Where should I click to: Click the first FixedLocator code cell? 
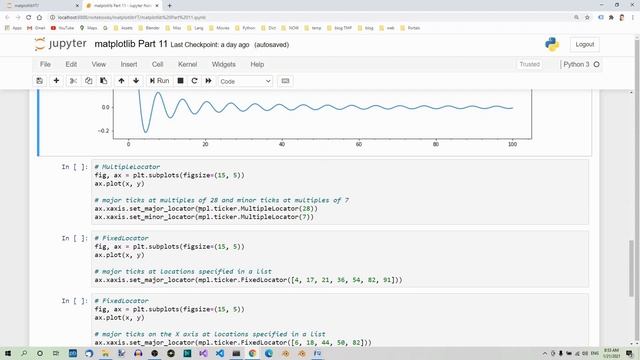[340, 259]
